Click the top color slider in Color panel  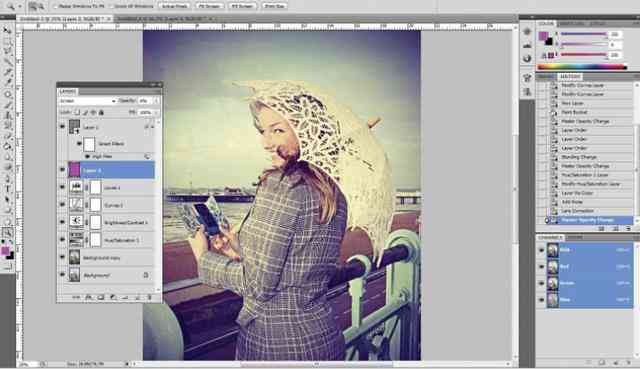584,34
